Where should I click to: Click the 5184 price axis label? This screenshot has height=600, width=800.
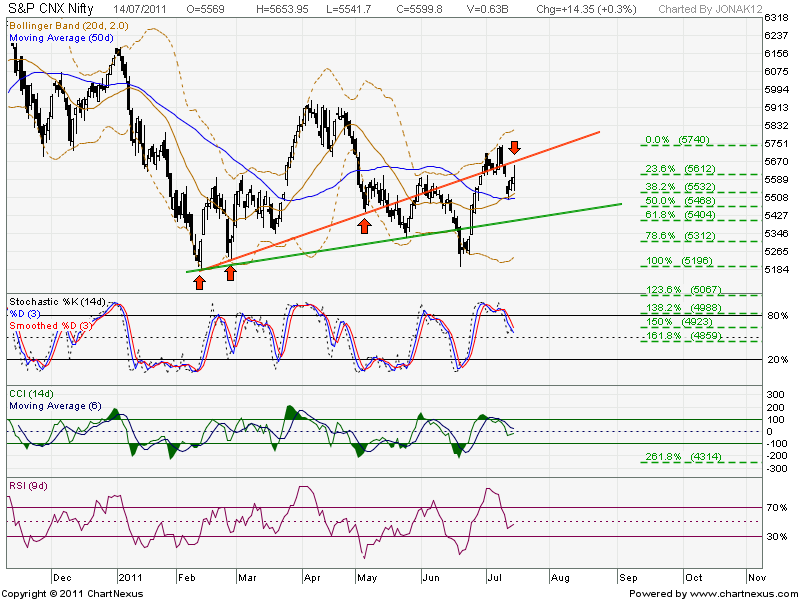click(776, 269)
